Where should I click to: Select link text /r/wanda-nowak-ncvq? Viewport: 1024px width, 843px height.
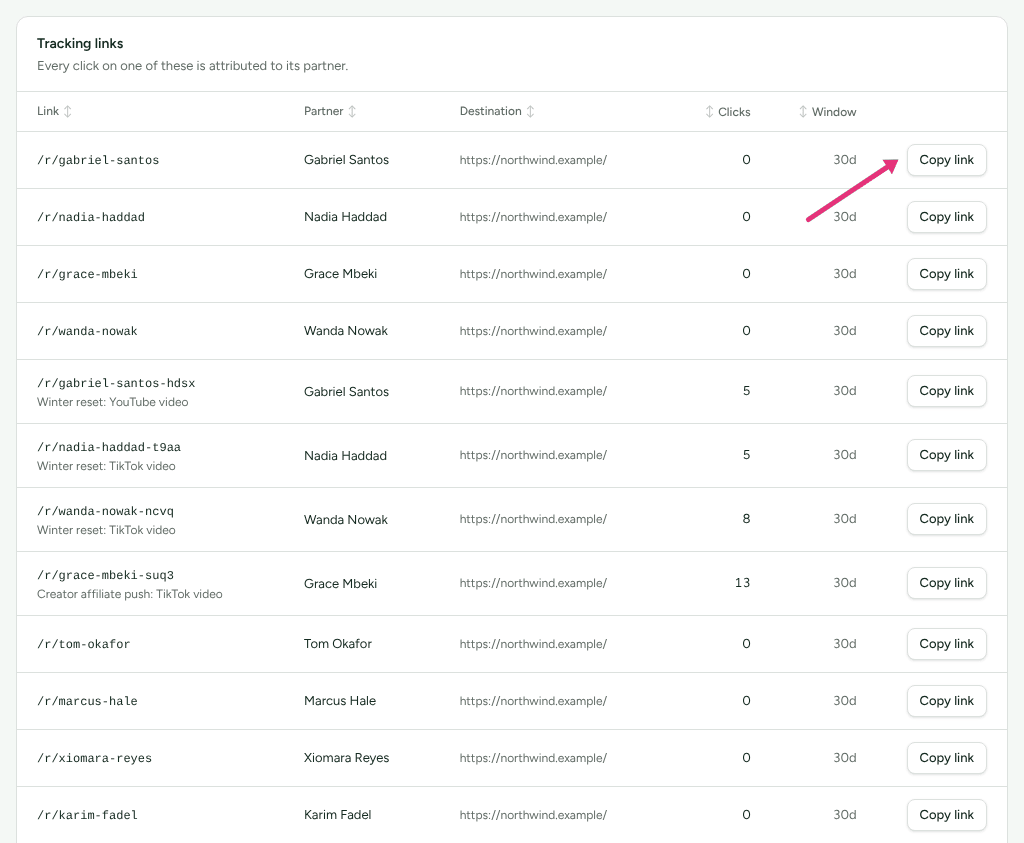105,511
